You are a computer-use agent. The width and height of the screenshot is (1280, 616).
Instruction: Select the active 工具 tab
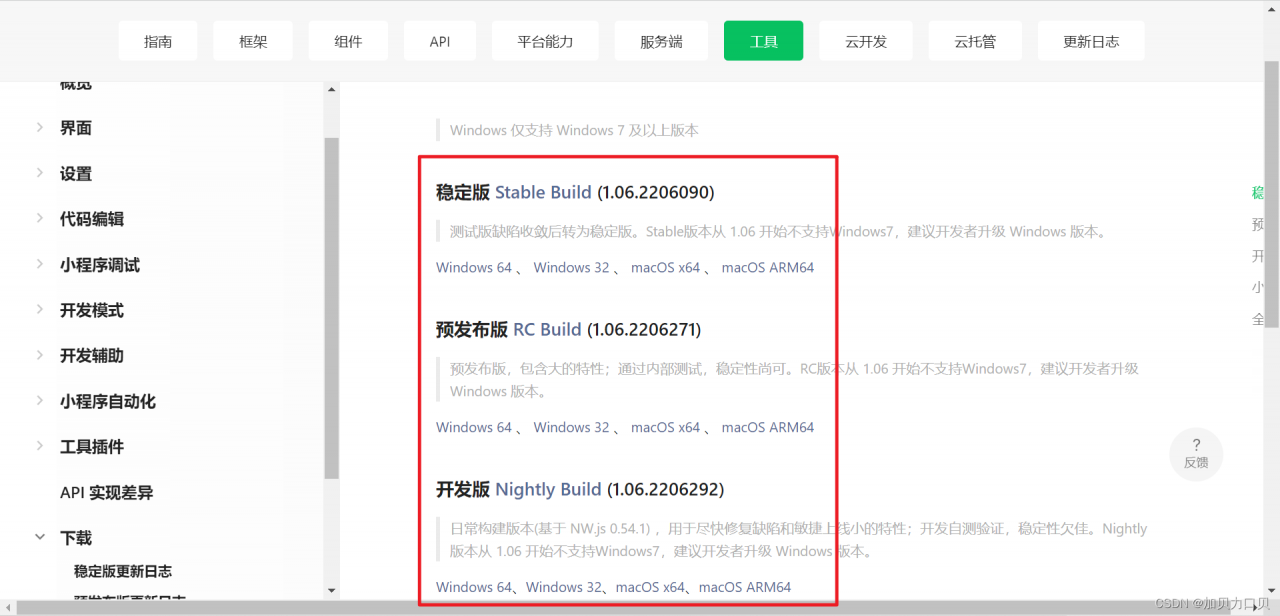763,41
